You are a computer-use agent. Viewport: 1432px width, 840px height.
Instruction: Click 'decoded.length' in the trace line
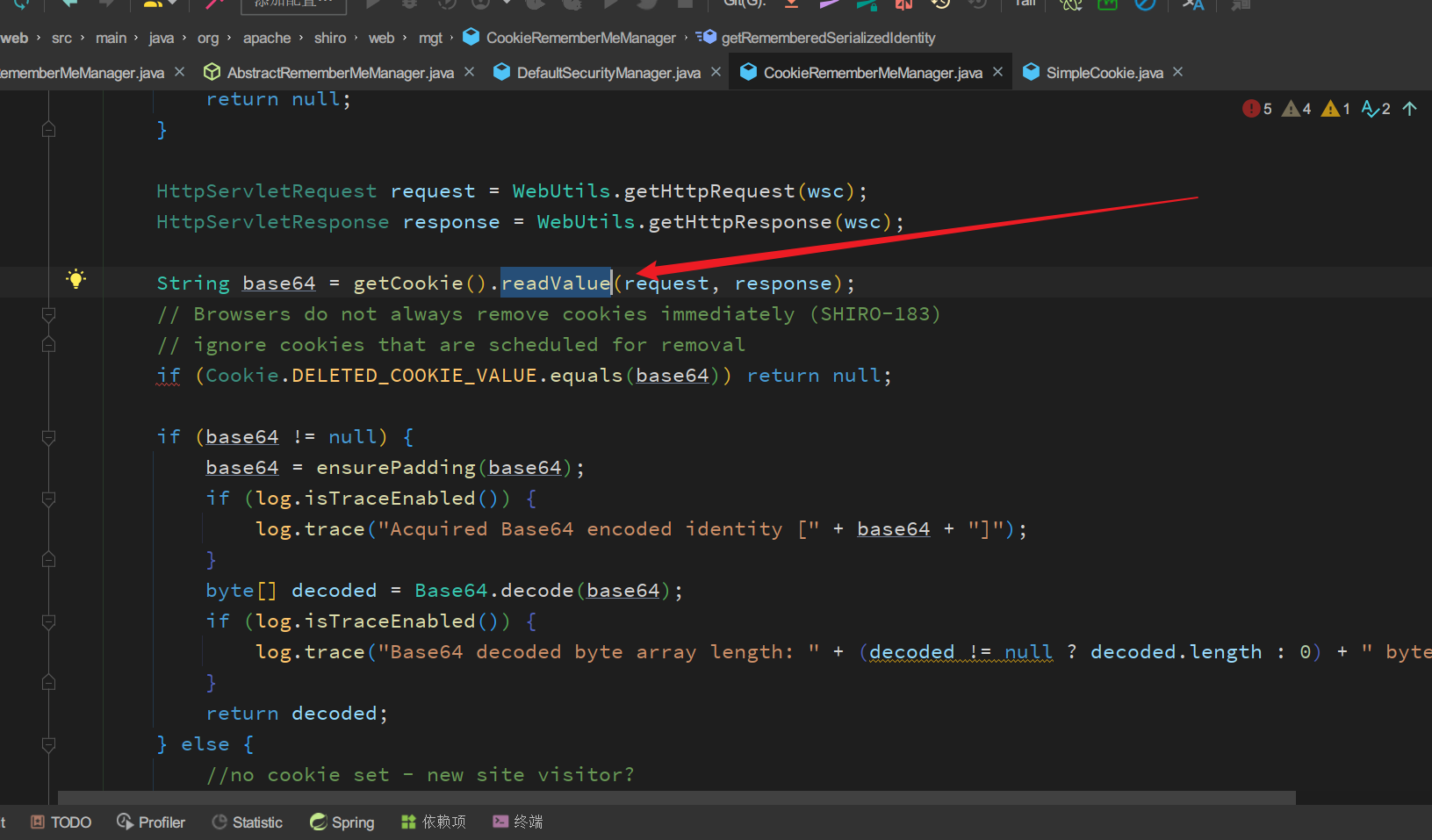click(x=1177, y=652)
